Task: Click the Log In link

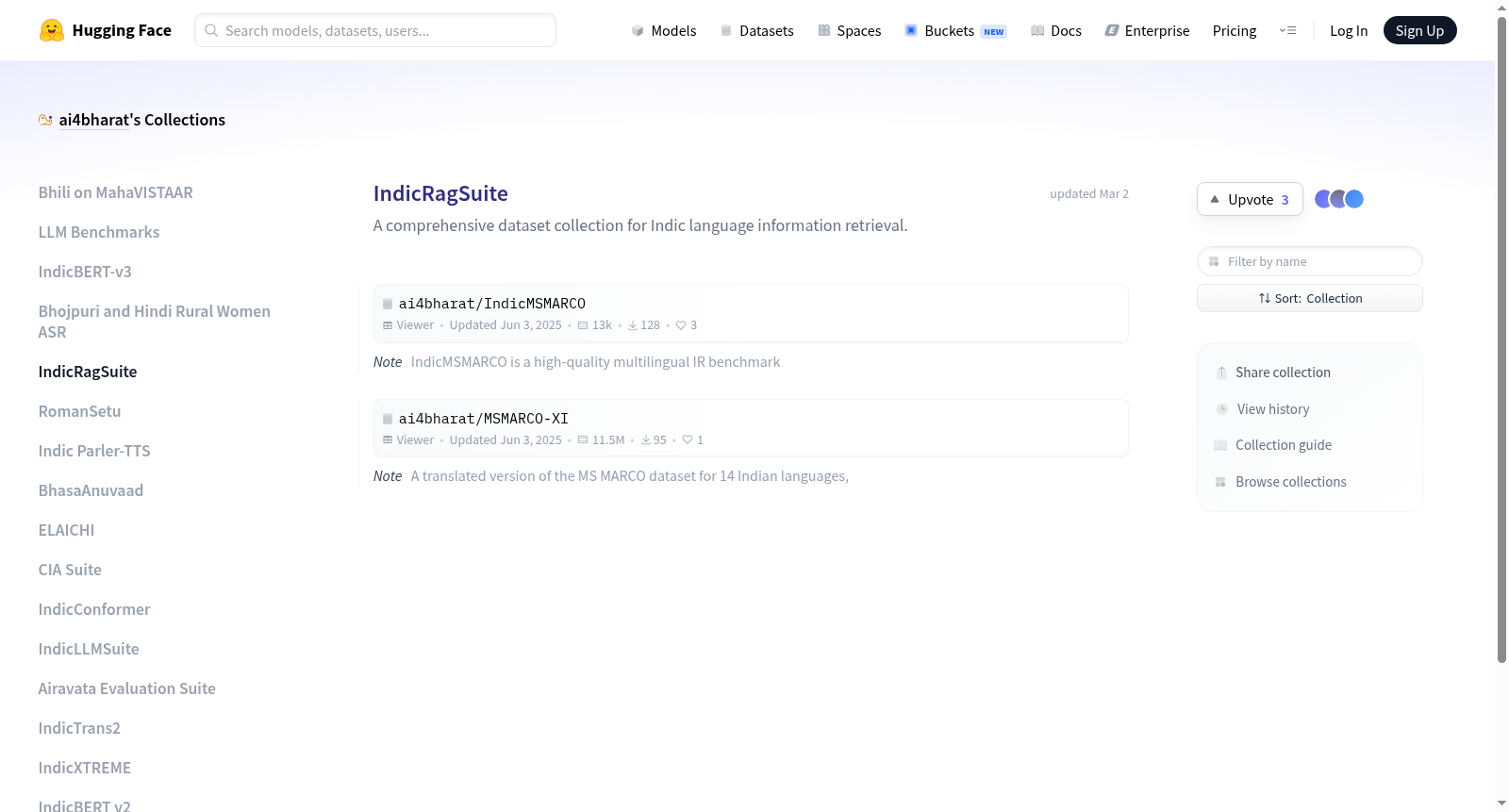Action: coord(1349,30)
